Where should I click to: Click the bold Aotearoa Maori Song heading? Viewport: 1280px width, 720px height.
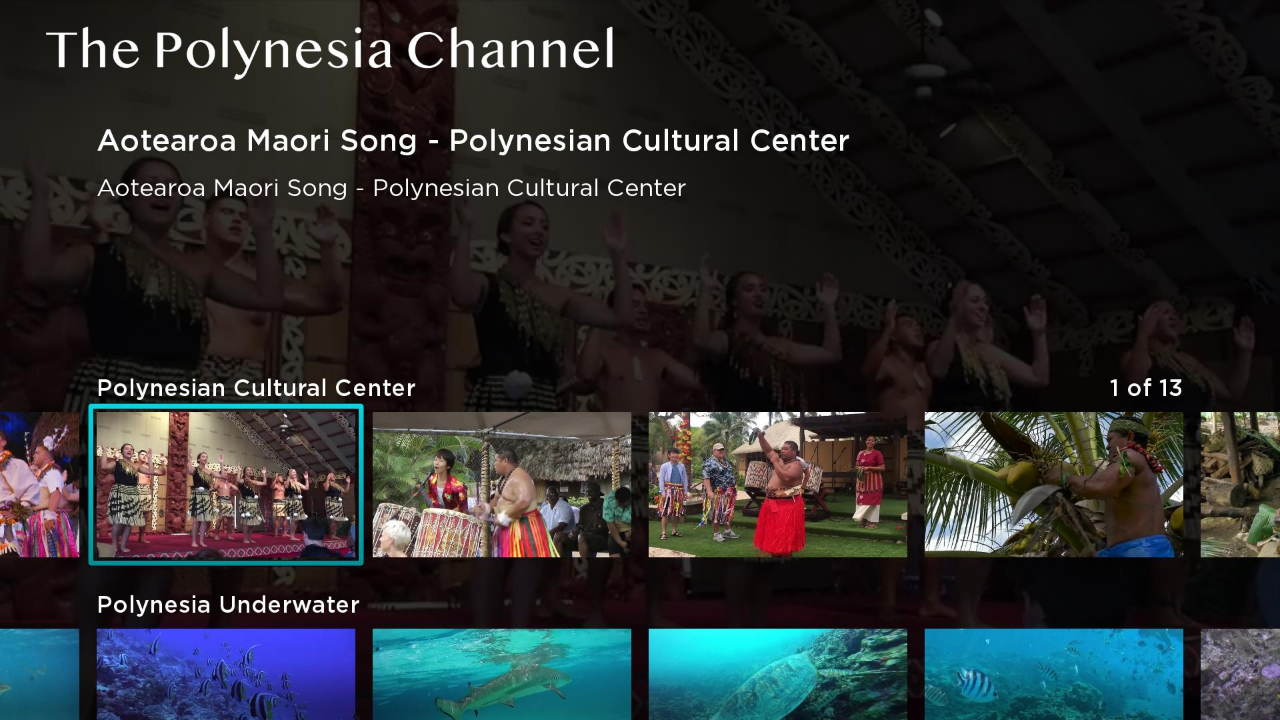click(473, 141)
